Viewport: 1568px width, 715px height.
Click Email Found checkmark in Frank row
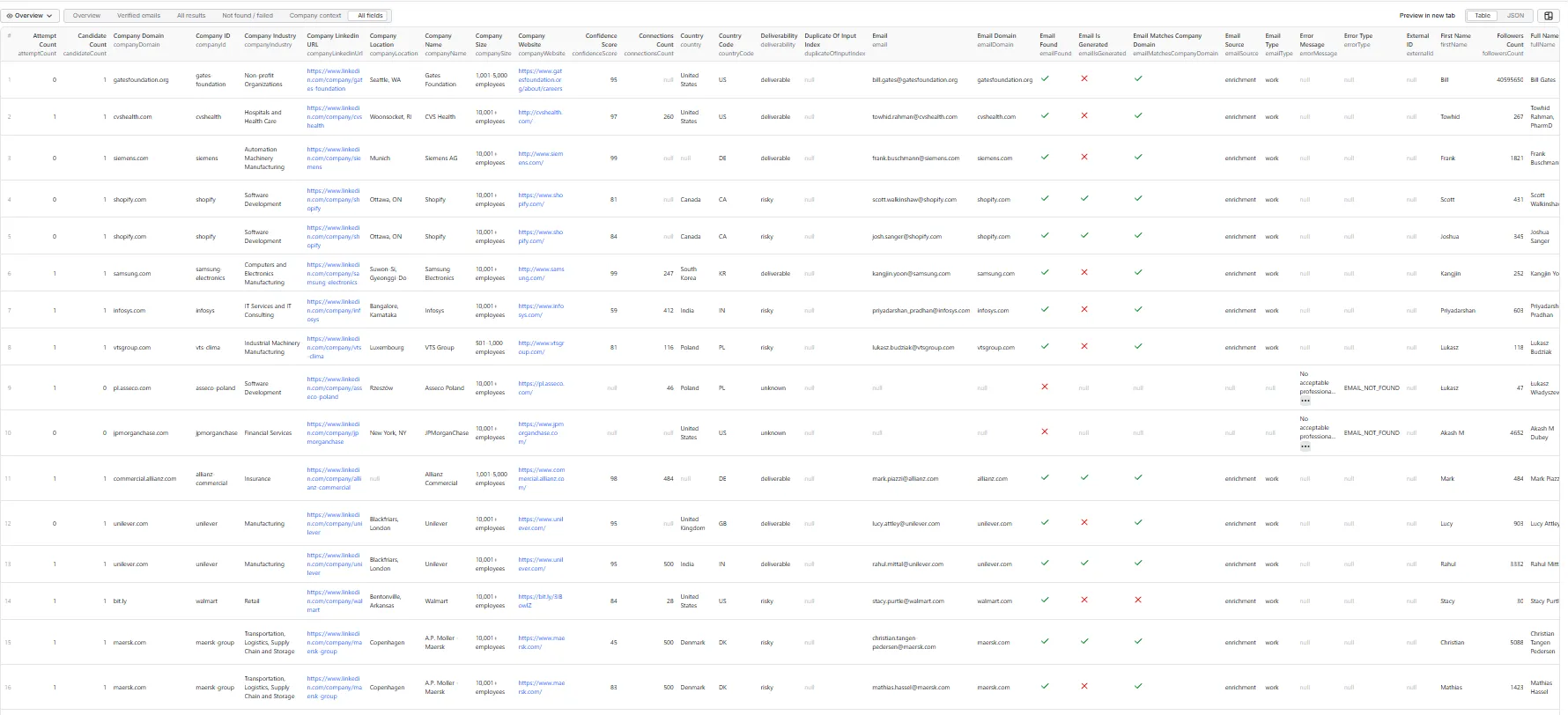pos(1045,157)
